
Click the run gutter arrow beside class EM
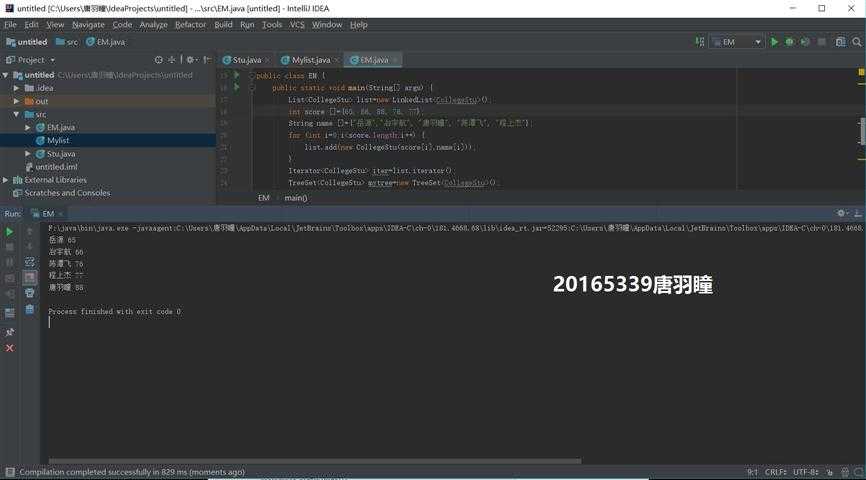click(237, 75)
